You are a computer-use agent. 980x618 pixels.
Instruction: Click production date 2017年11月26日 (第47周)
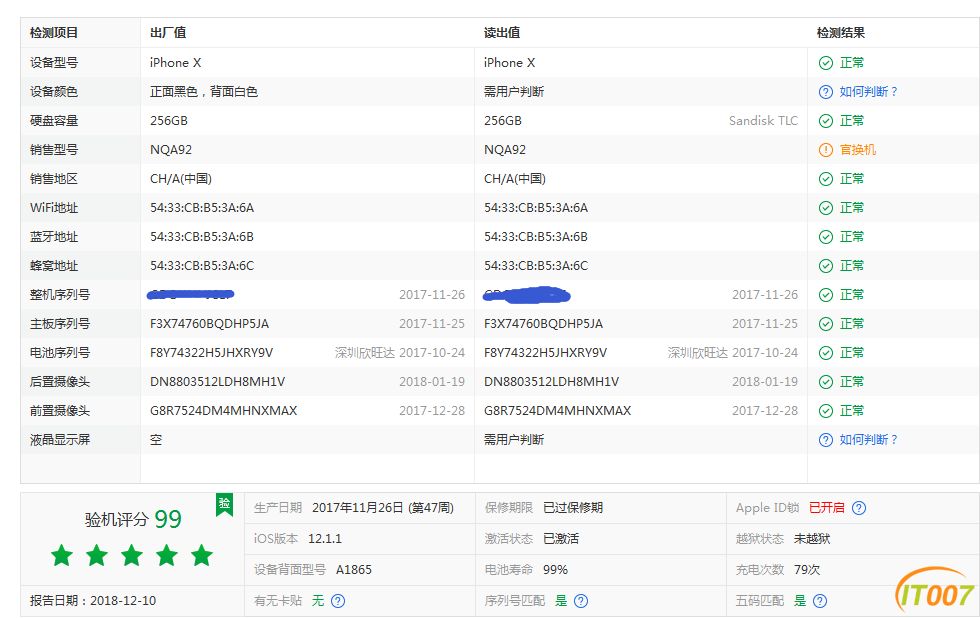(x=383, y=508)
